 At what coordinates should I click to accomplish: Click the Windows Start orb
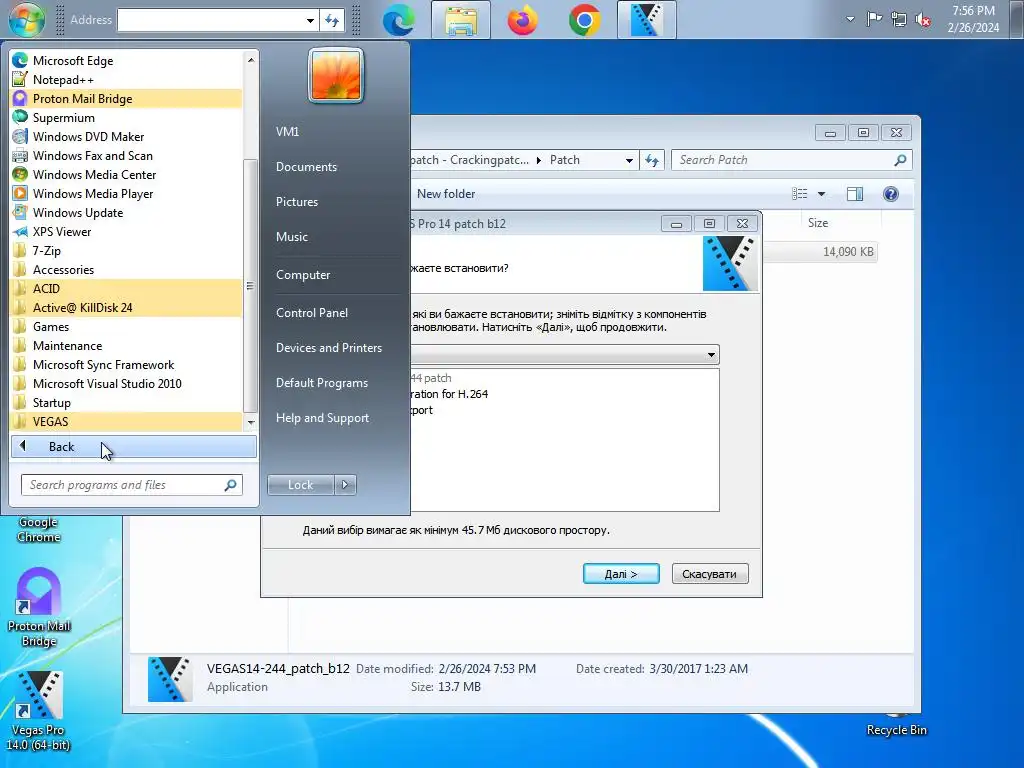(x=27, y=19)
